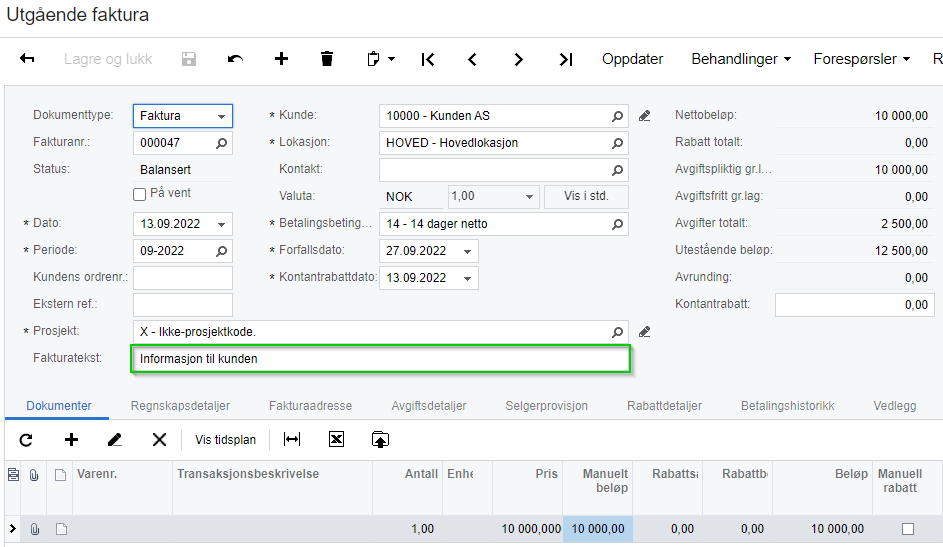Screen dimensions: 943x547
Task: Open the Behandlinger menu
Action: point(740,59)
